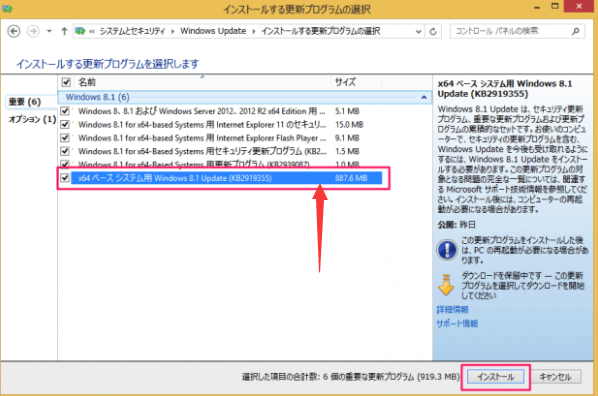Go back with the Back arrow button
The width and height of the screenshot is (598, 396).
(x=14, y=31)
